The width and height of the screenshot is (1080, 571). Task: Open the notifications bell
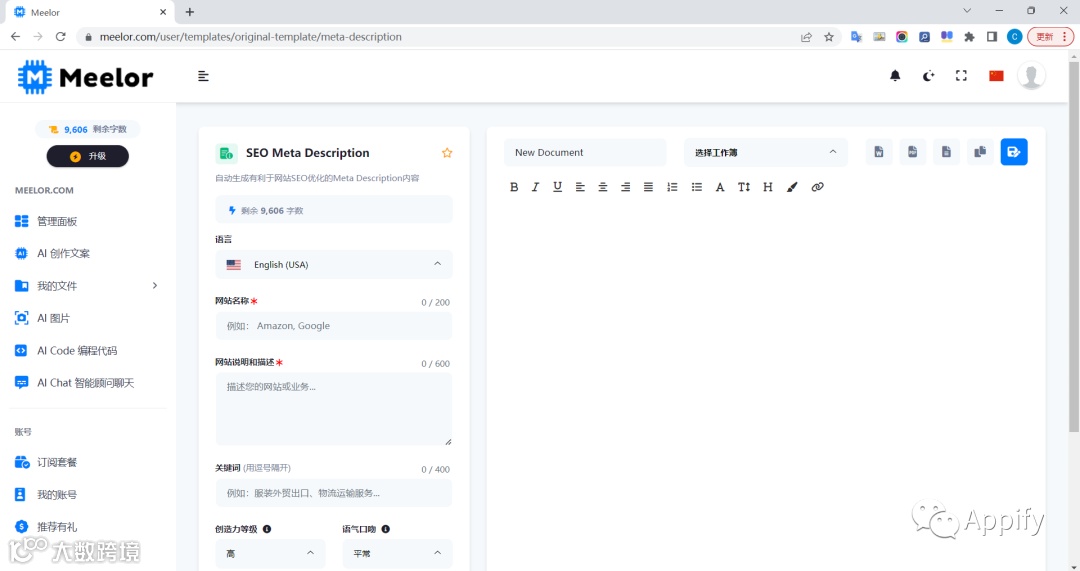click(x=895, y=76)
